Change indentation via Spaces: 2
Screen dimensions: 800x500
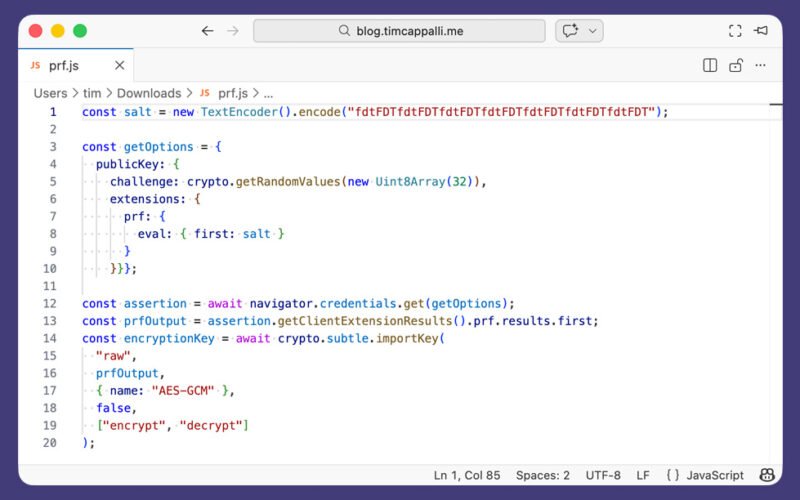coord(543,475)
